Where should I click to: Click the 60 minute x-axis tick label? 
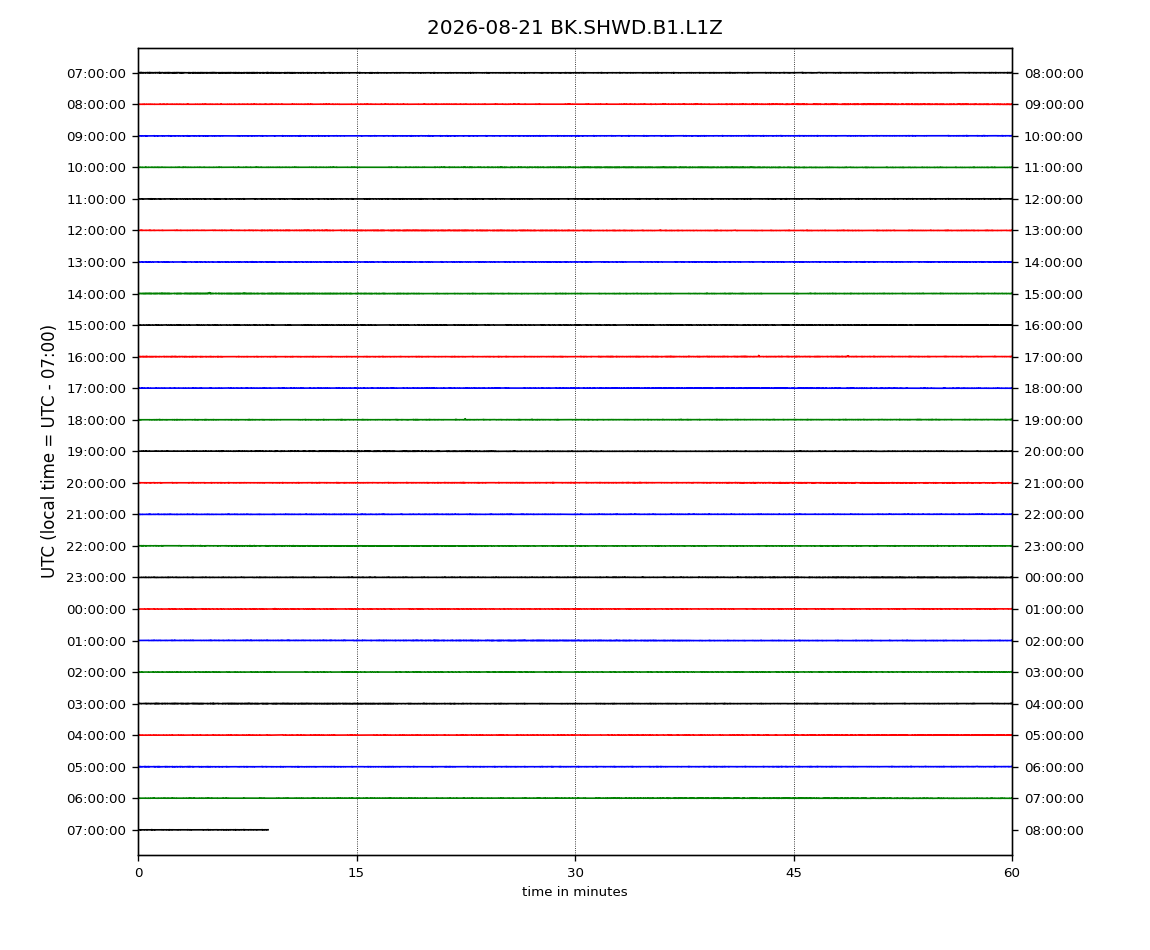pos(1012,873)
